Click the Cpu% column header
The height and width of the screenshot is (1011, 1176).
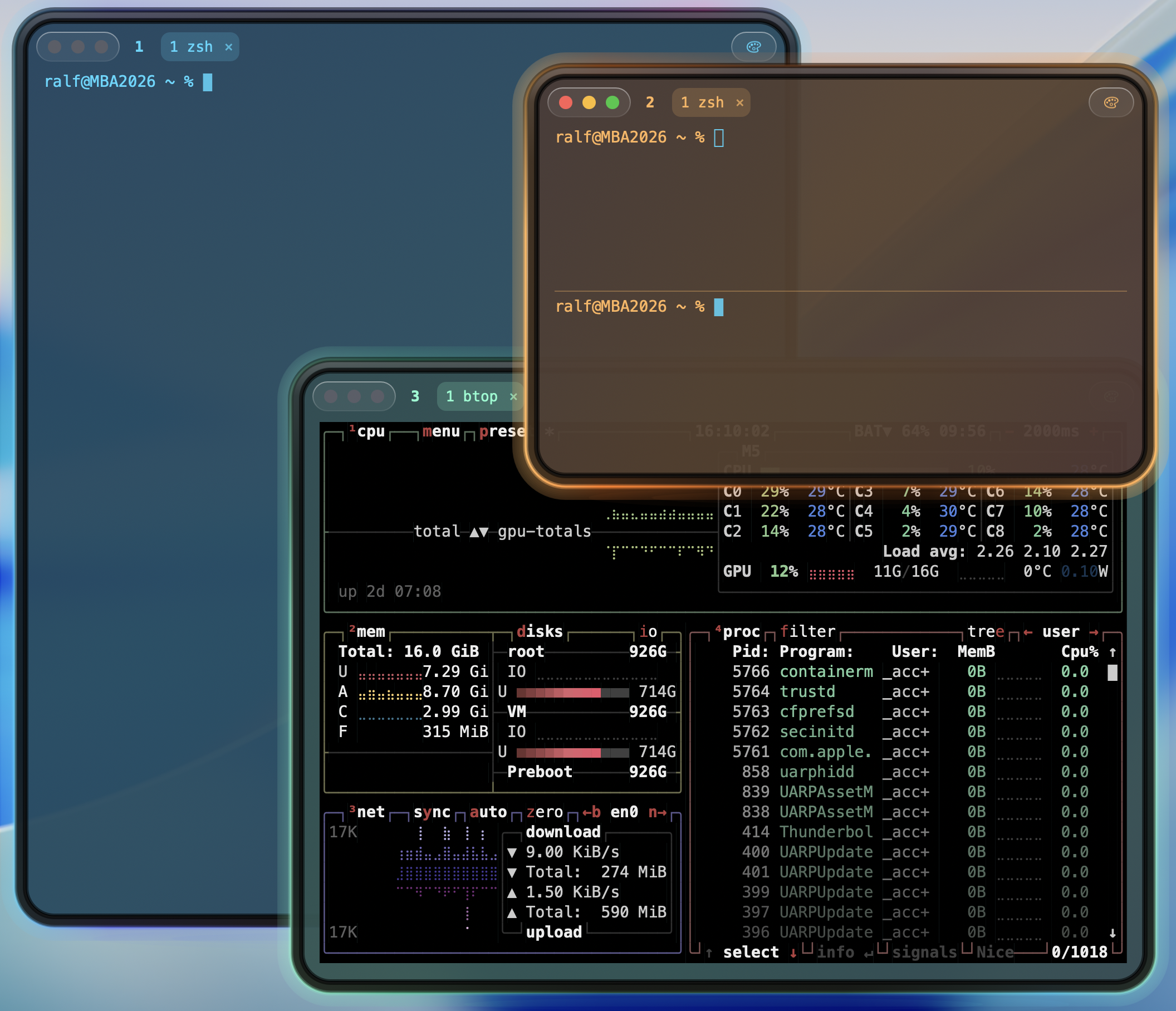point(1080,652)
